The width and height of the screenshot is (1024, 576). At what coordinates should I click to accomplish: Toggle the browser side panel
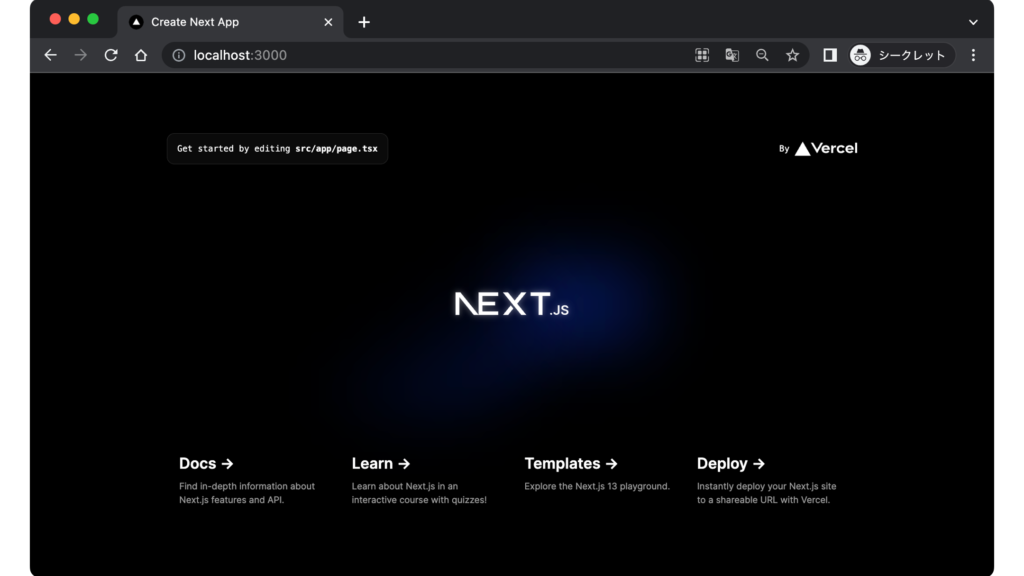(x=830, y=56)
